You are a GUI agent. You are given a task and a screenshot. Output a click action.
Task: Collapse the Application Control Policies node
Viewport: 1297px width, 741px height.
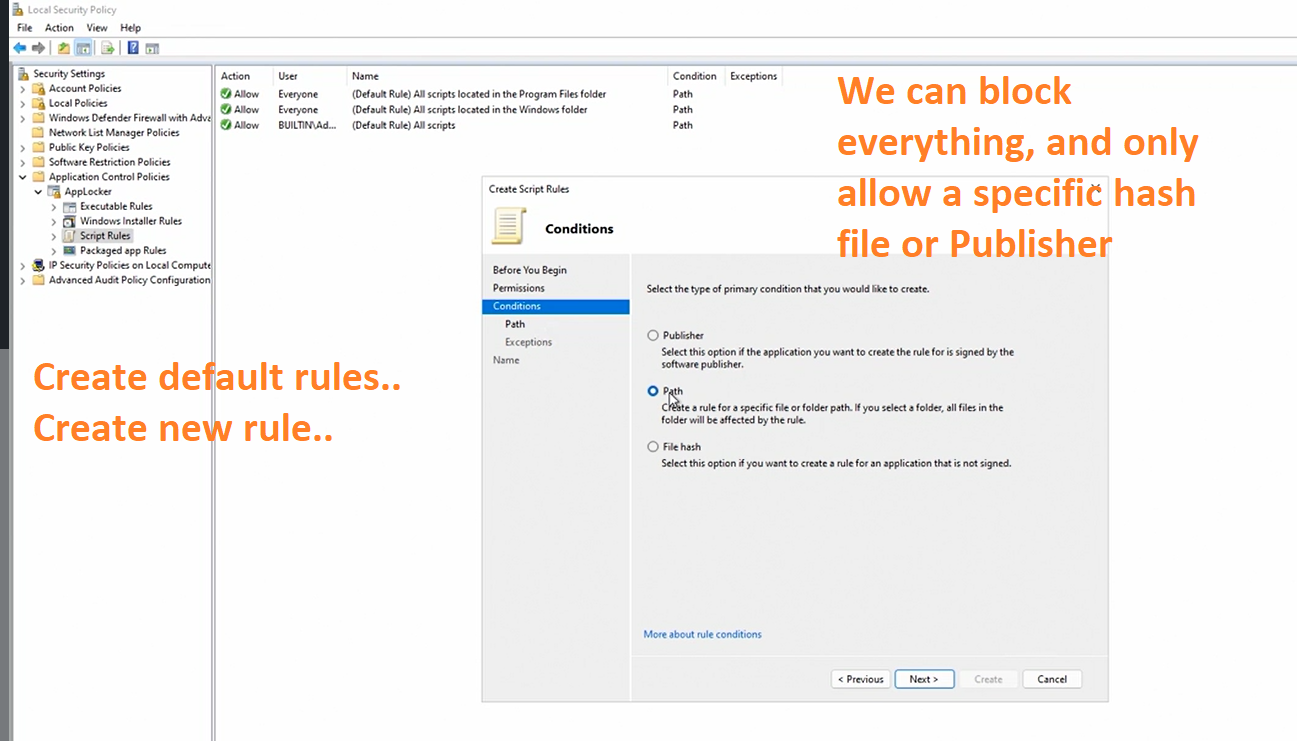pyautogui.click(x=23, y=177)
